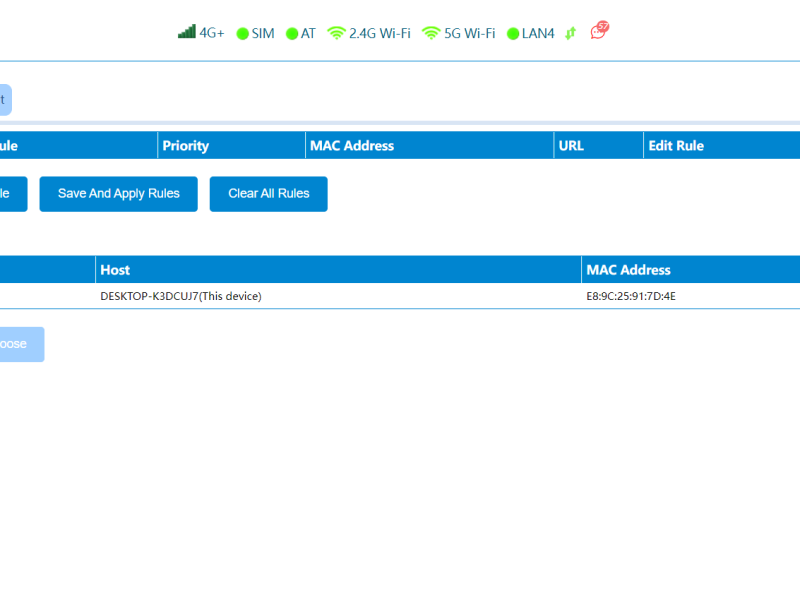Screen dimensions: 800x600
Task: Click the Edit Rule column header
Action: pyautogui.click(x=676, y=146)
